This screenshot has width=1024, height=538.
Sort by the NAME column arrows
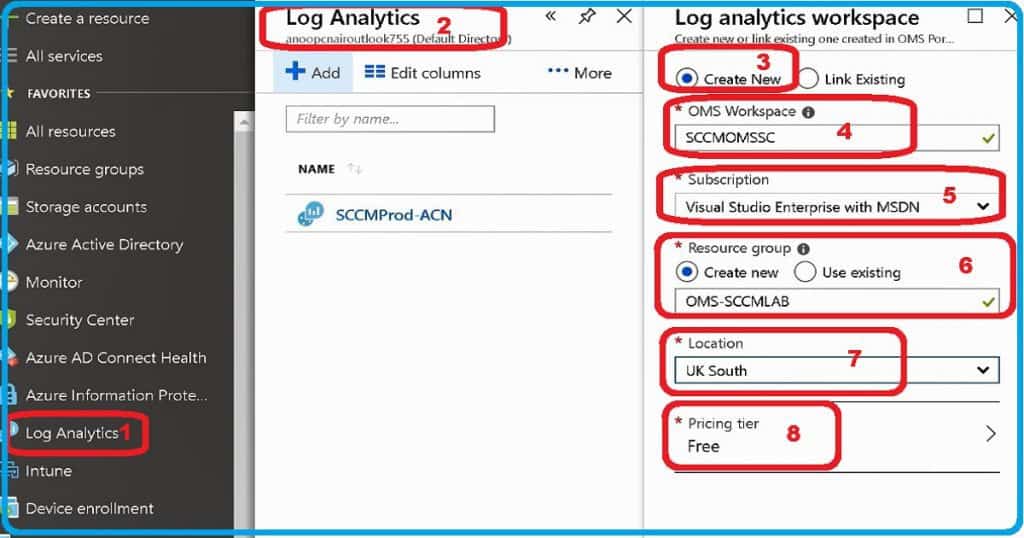(355, 169)
